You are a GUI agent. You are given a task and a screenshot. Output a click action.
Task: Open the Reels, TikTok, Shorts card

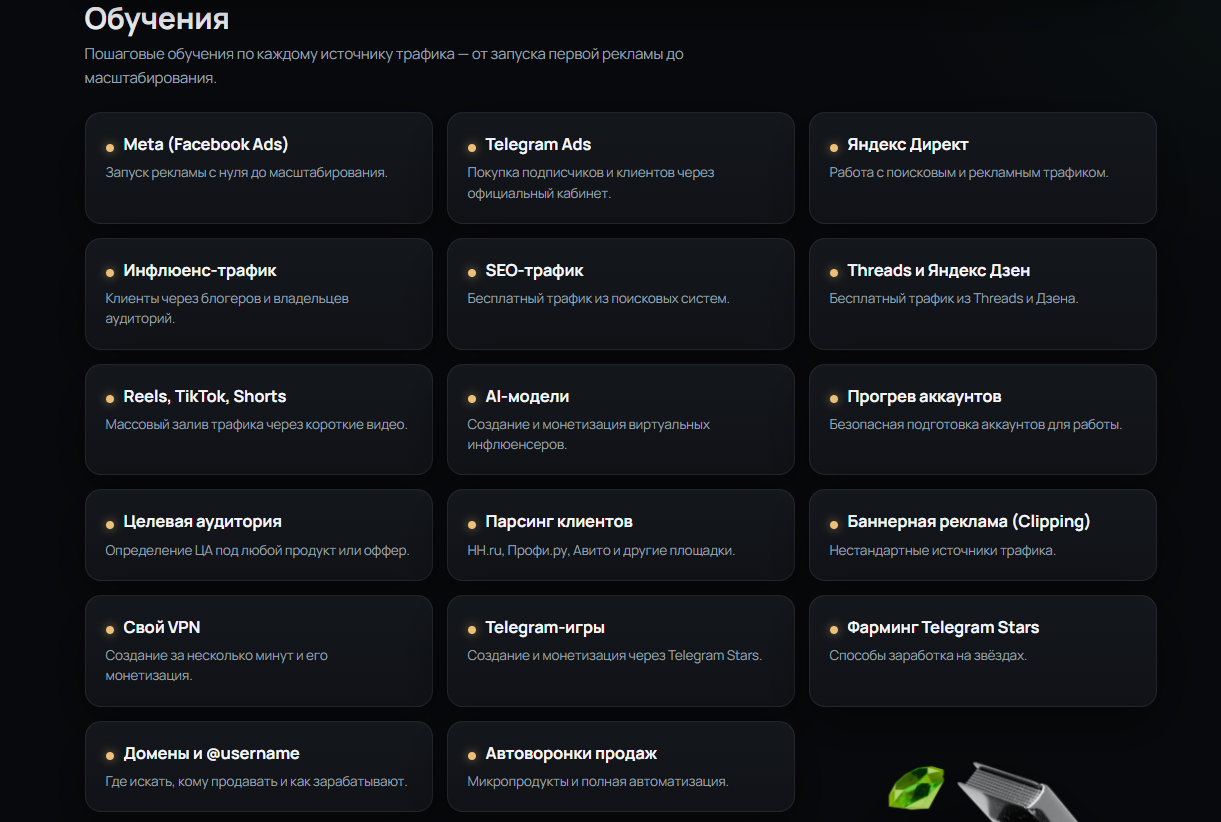[x=259, y=419]
